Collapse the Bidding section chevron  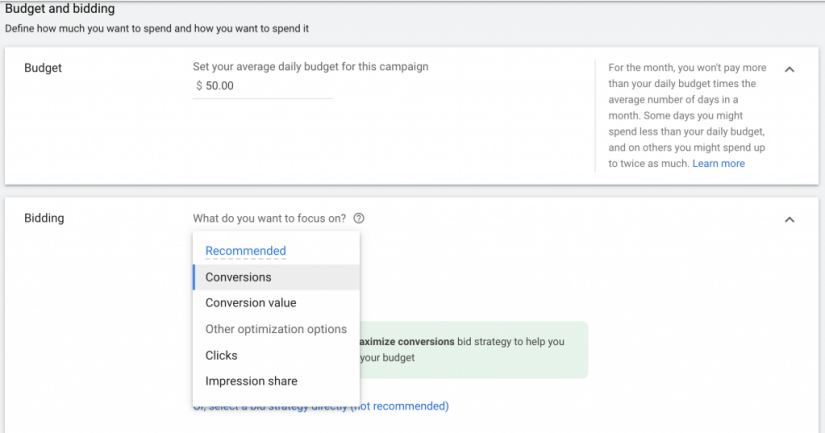789,219
